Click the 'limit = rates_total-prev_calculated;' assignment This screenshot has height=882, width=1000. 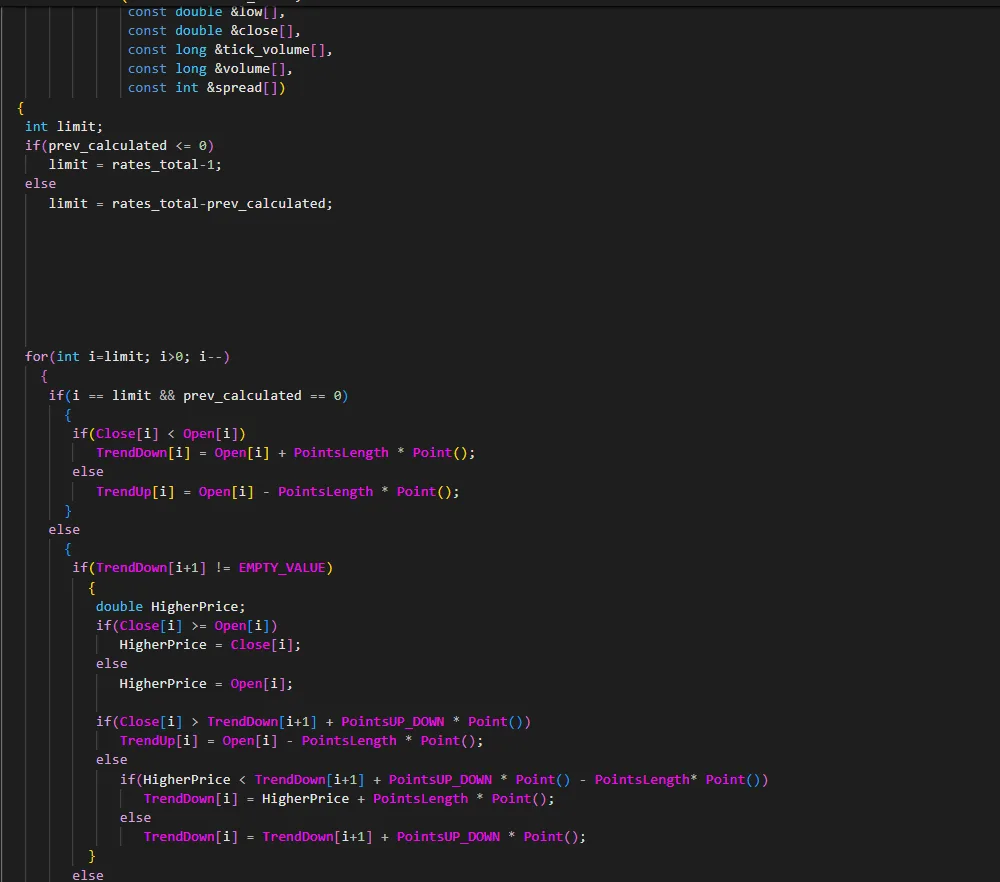191,203
